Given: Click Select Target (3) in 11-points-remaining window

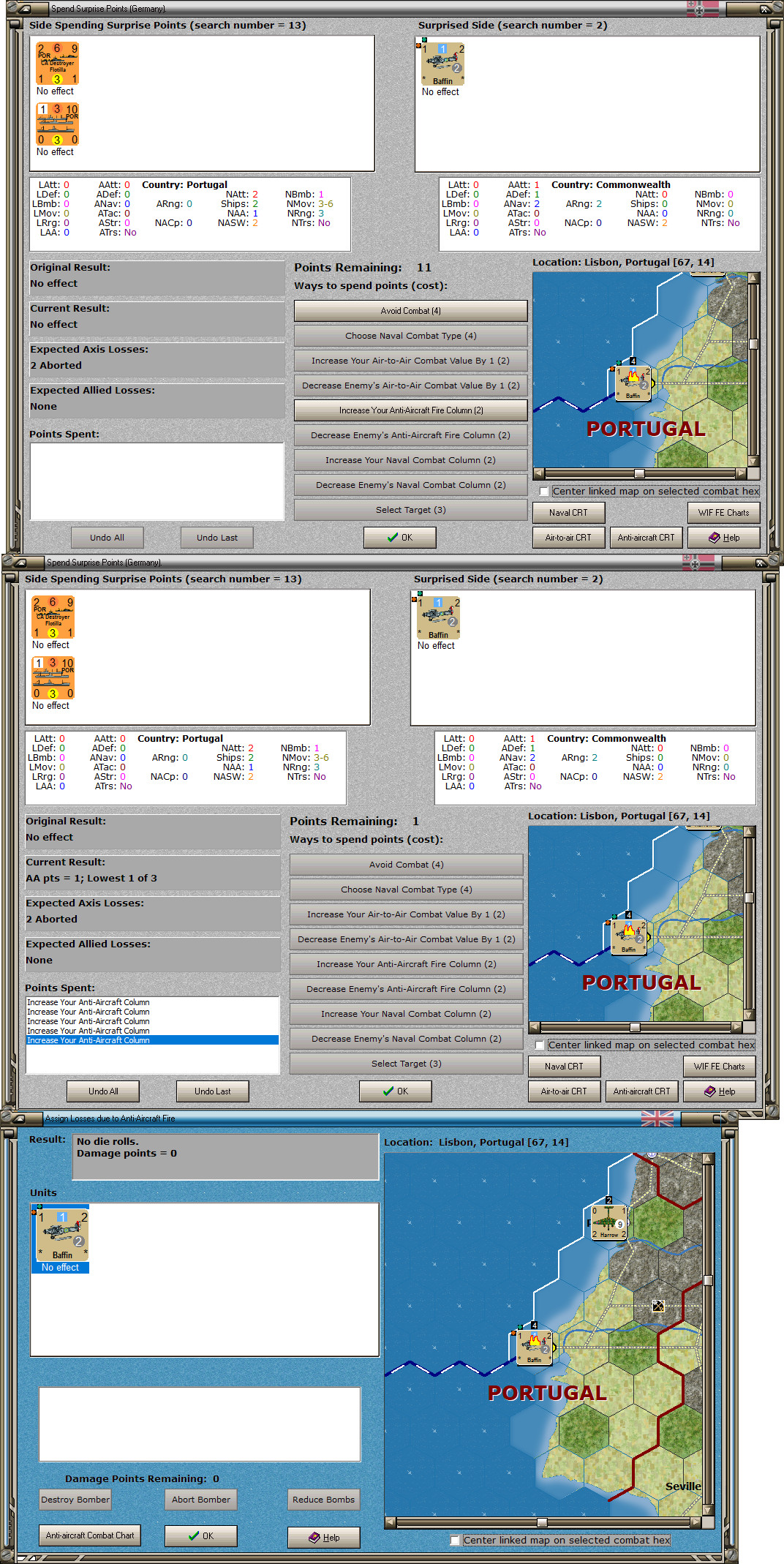Looking at the screenshot, I should point(410,510).
